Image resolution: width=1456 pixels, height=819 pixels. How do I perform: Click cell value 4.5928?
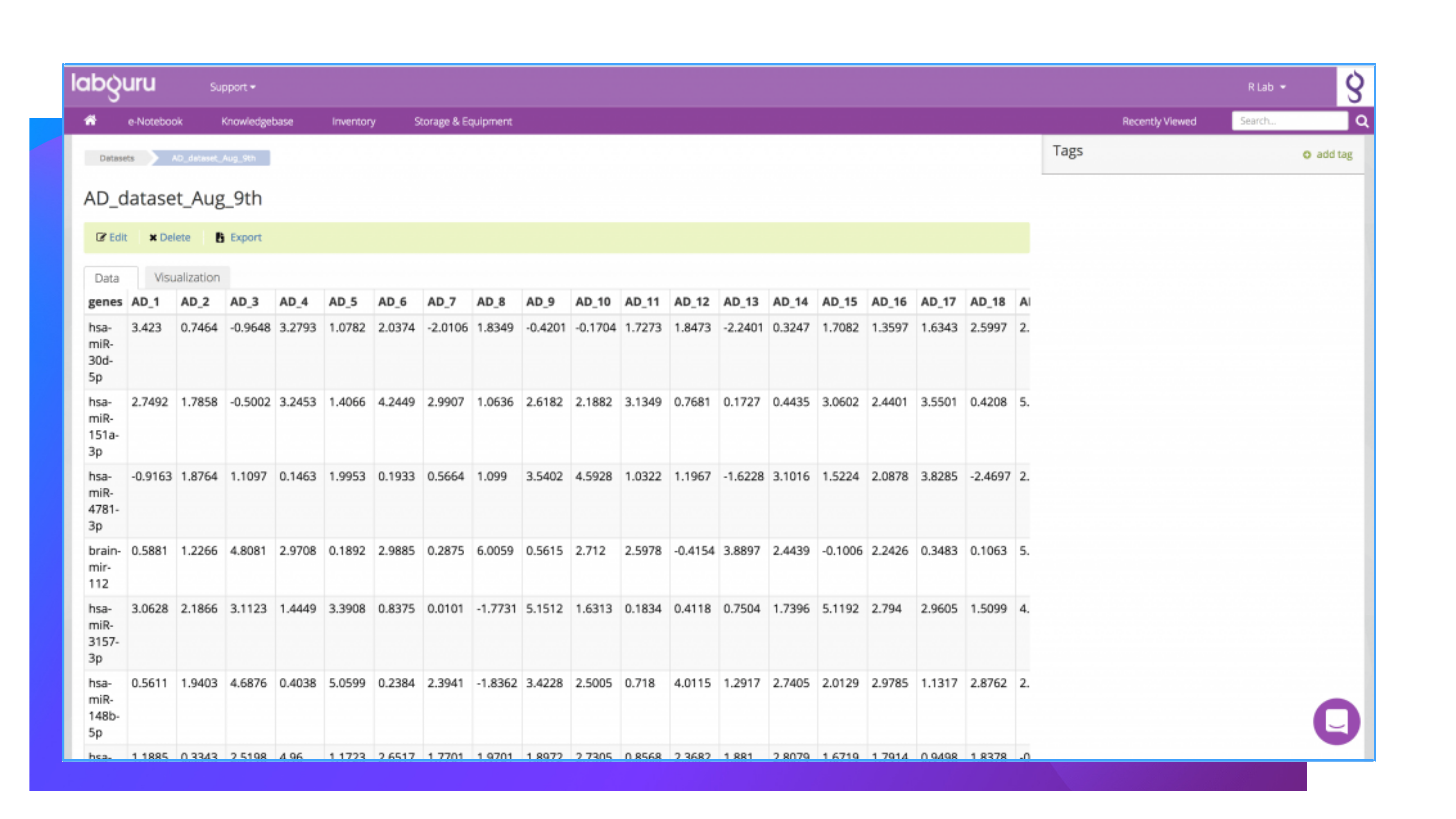(594, 476)
